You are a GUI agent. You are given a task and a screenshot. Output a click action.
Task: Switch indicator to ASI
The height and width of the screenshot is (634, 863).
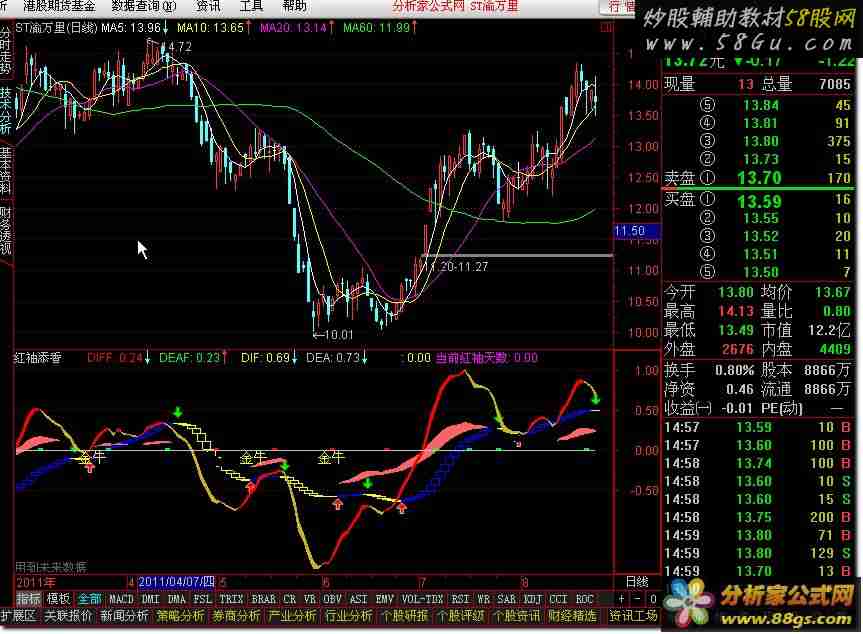pos(358,599)
